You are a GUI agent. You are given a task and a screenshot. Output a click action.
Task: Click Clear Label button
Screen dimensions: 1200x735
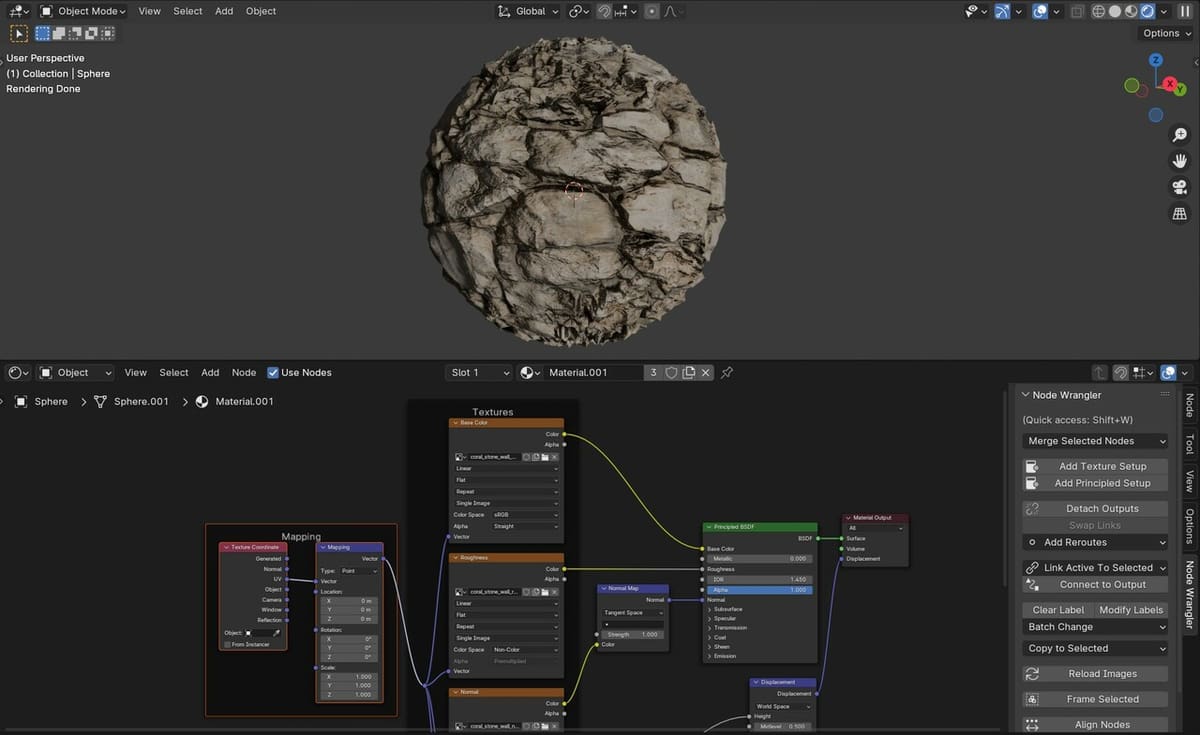point(1058,610)
